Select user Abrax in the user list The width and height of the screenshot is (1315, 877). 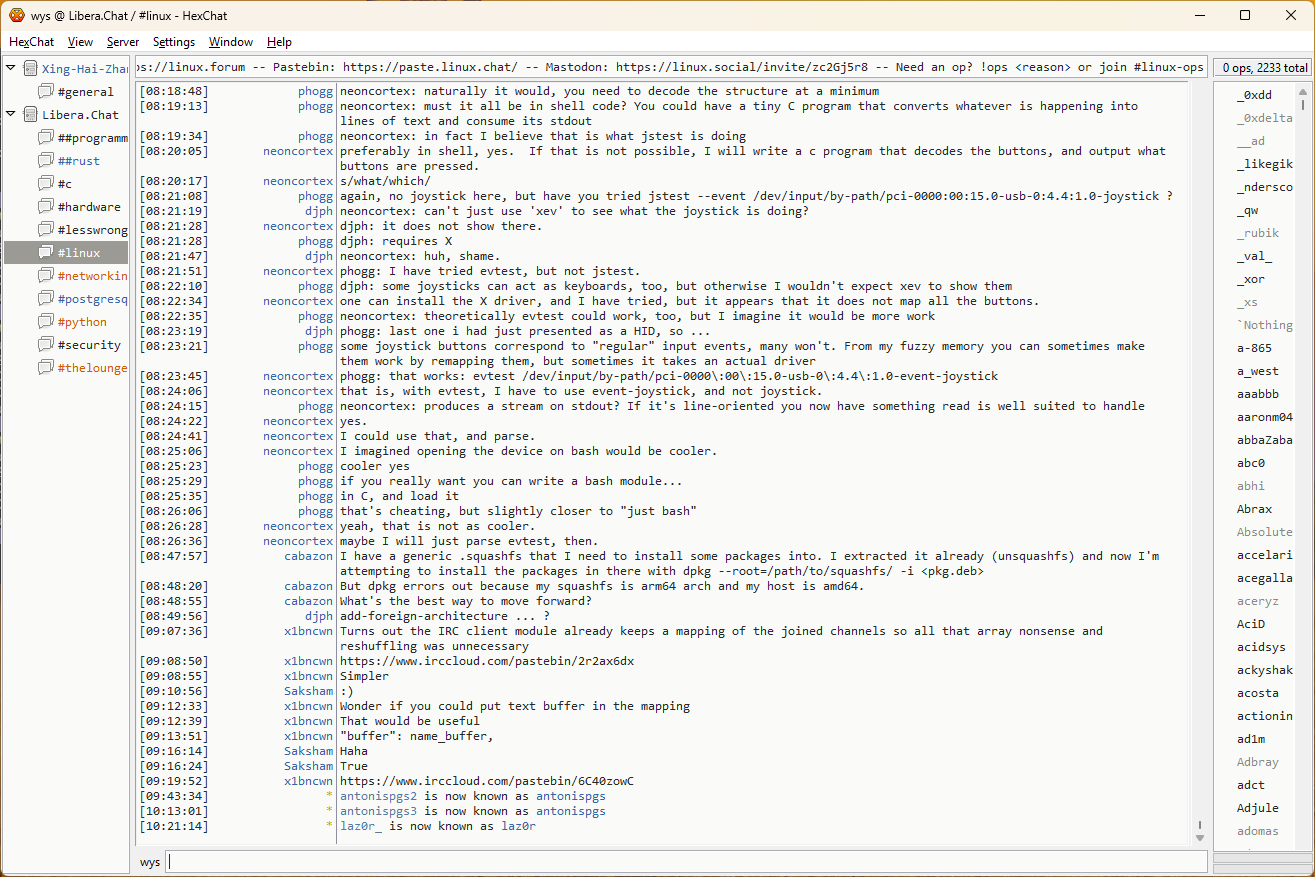pyautogui.click(x=1254, y=509)
